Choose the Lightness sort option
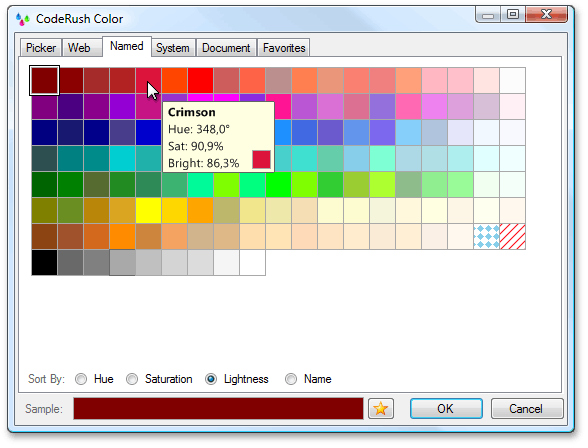Screen dimensions: 588x448 pyautogui.click(x=237, y=379)
